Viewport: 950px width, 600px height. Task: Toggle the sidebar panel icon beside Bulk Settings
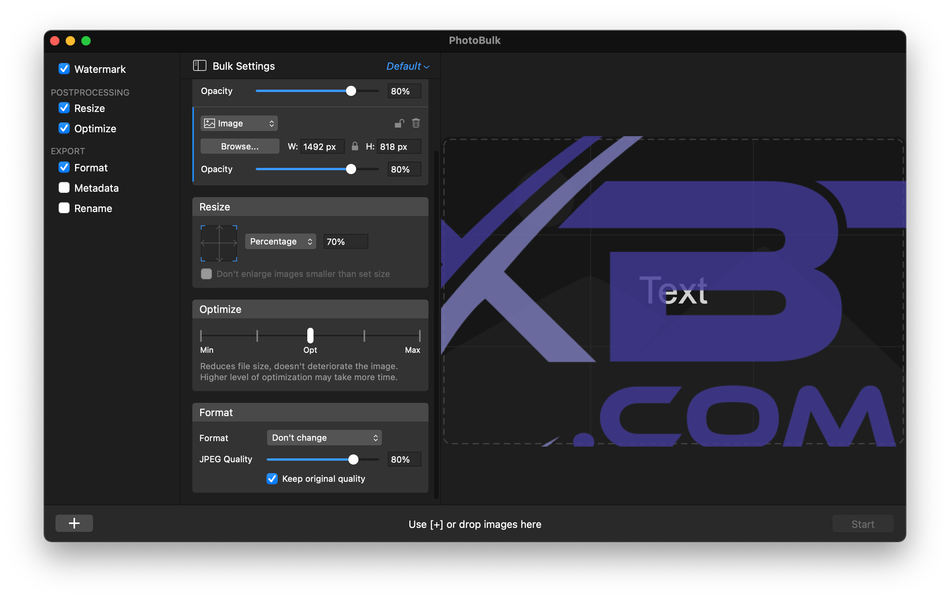coord(199,65)
